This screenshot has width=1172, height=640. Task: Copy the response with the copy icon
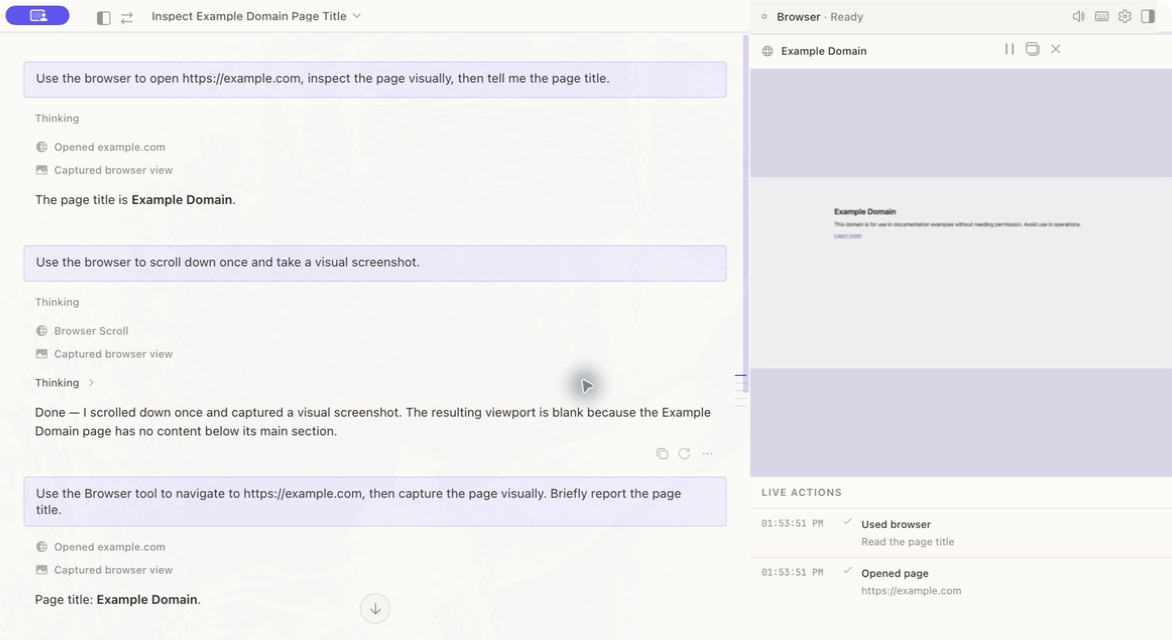click(x=662, y=453)
